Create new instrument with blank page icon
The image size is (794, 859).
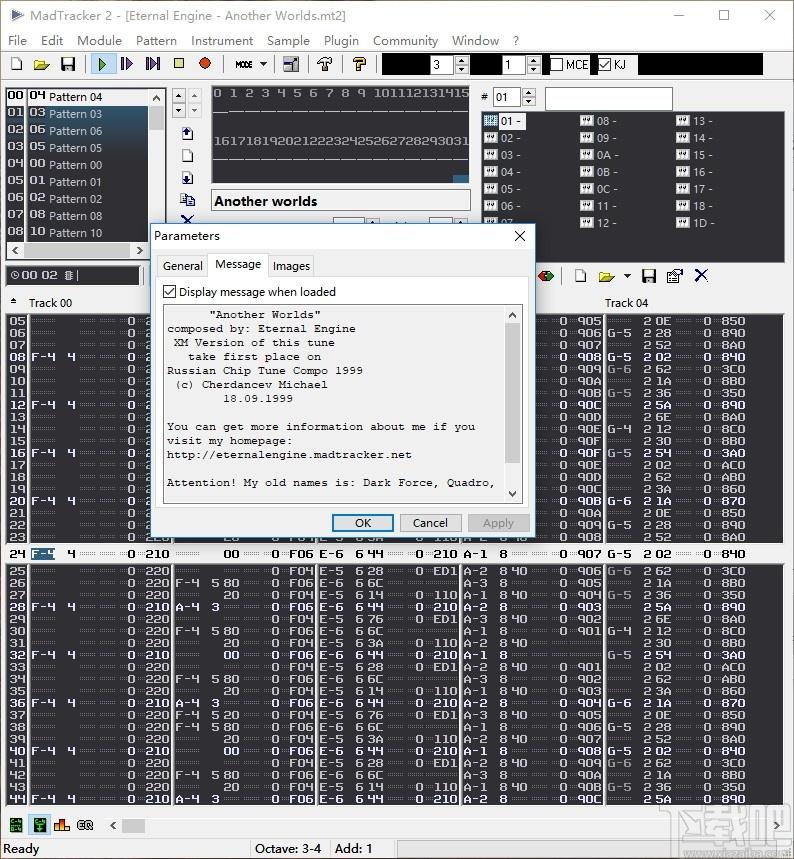pyautogui.click(x=580, y=276)
